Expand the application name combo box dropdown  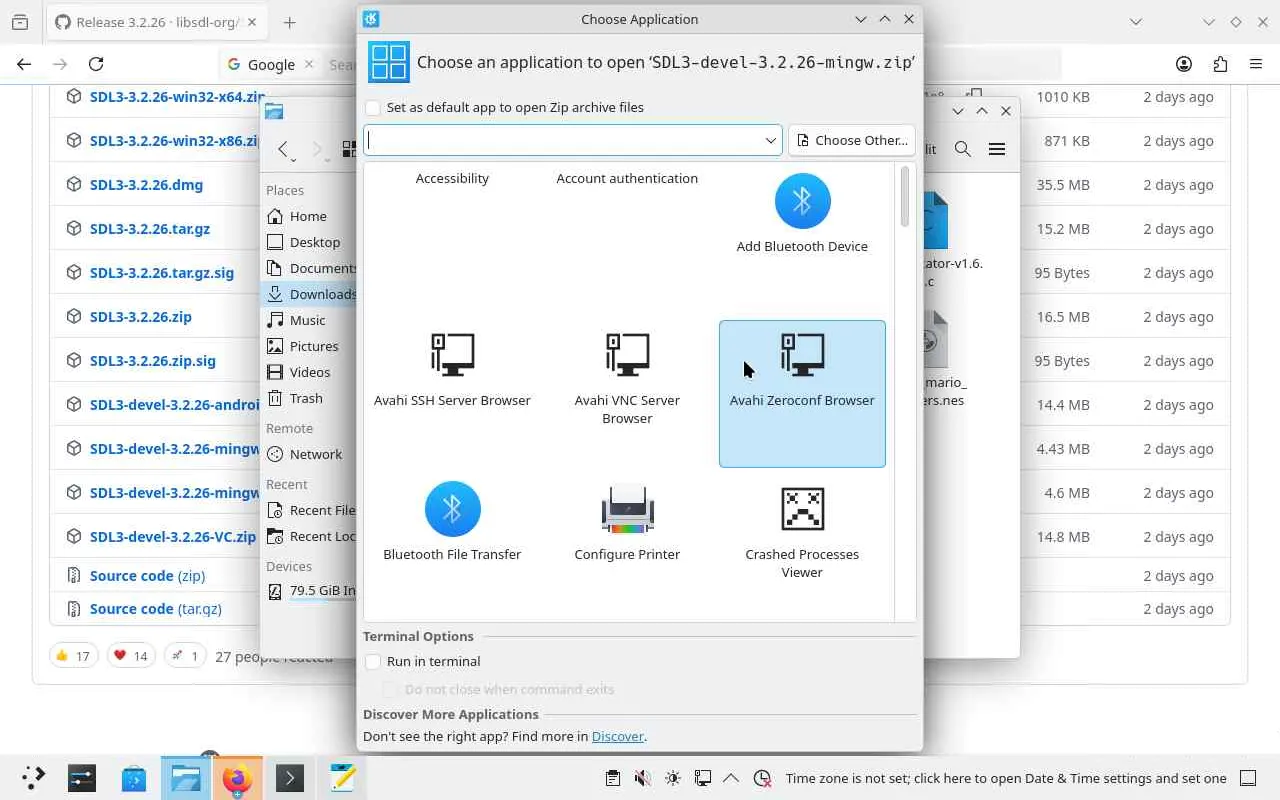pos(771,141)
